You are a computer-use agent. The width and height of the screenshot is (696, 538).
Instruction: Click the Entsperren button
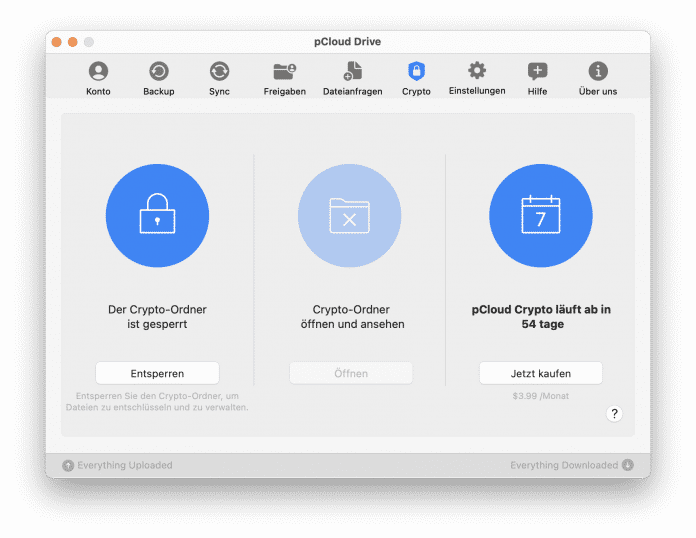[157, 373]
